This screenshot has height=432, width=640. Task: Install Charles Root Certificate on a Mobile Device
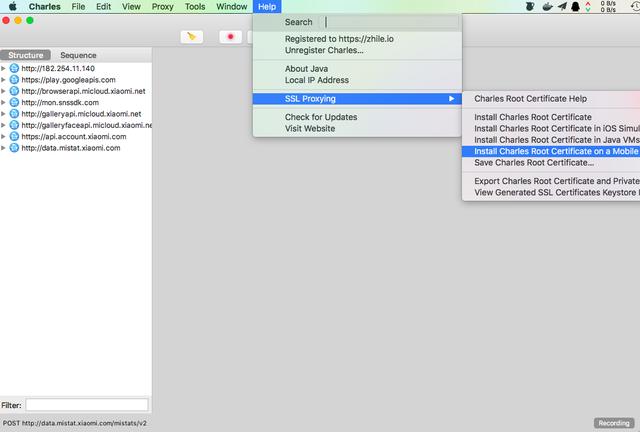click(x=551, y=151)
